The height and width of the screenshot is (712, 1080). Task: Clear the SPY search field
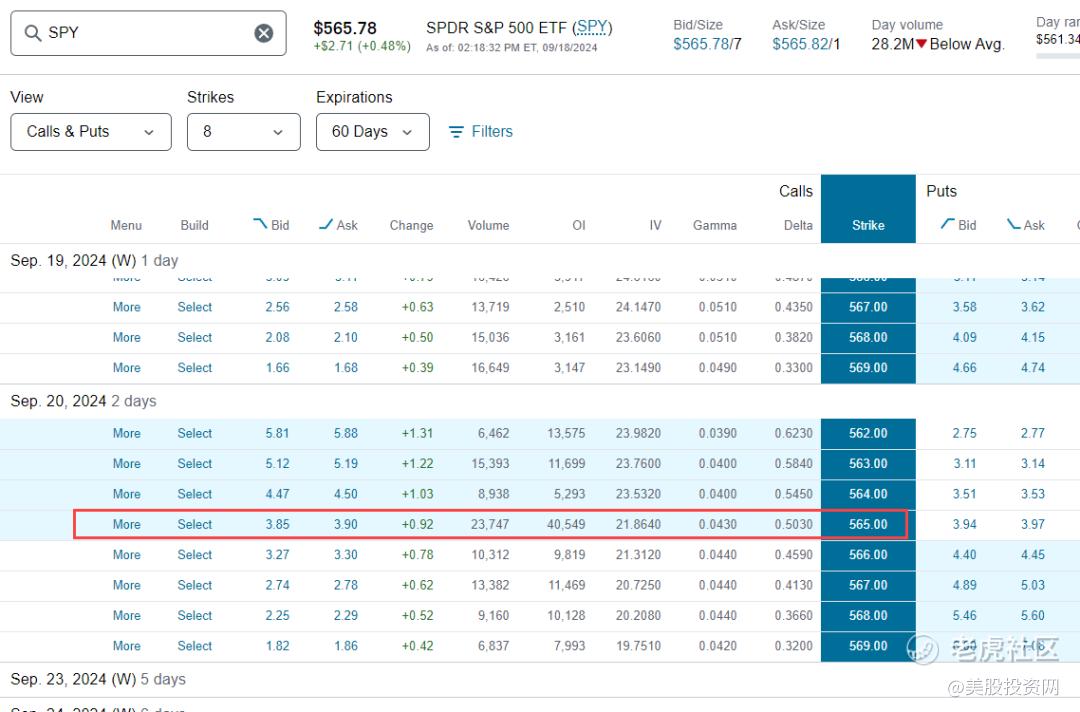click(264, 33)
